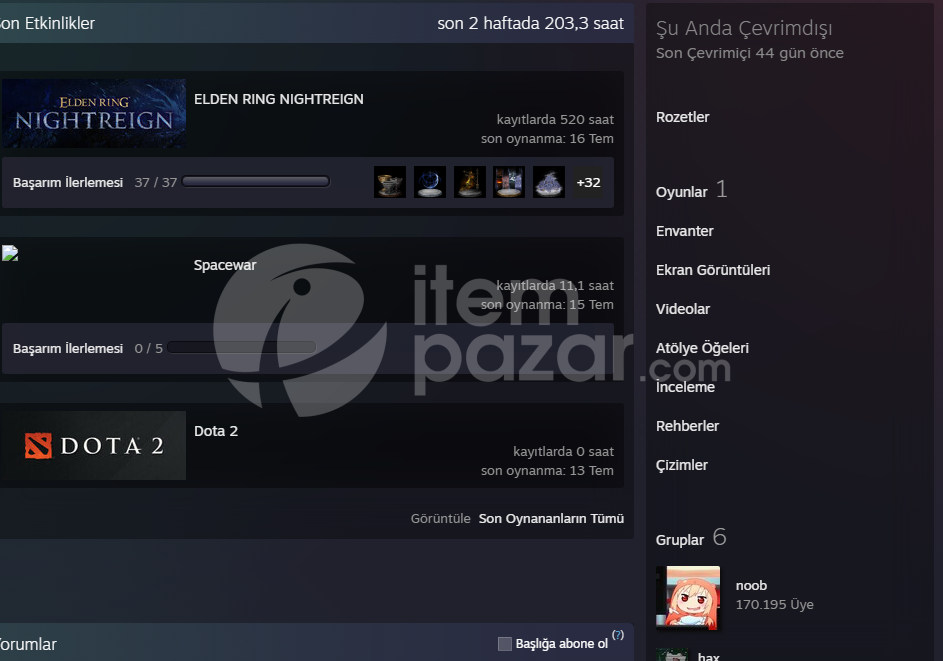
Task: Open Rehberler in the sidebar
Action: point(687,426)
